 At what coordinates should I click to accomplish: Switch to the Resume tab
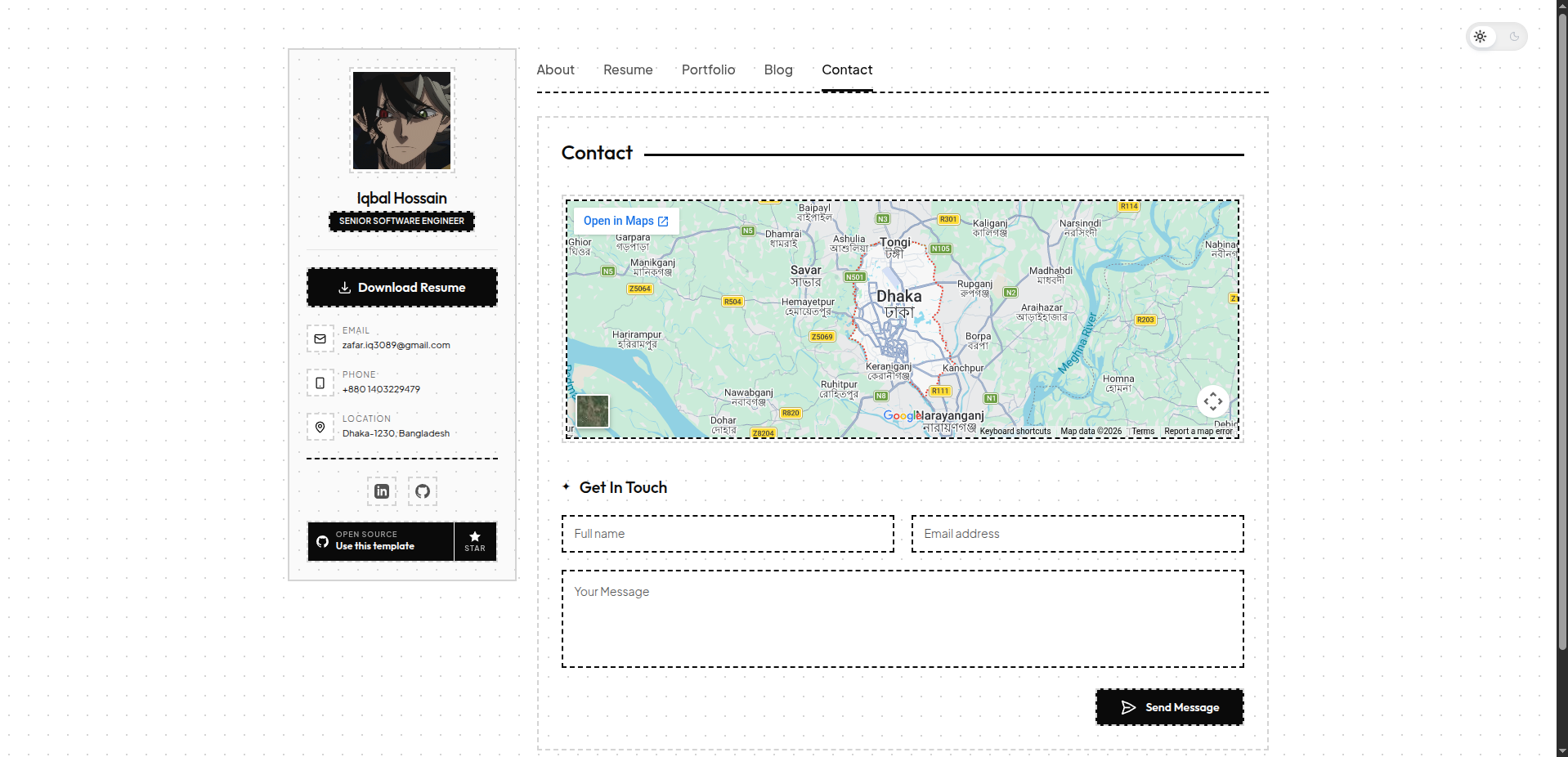click(x=628, y=70)
